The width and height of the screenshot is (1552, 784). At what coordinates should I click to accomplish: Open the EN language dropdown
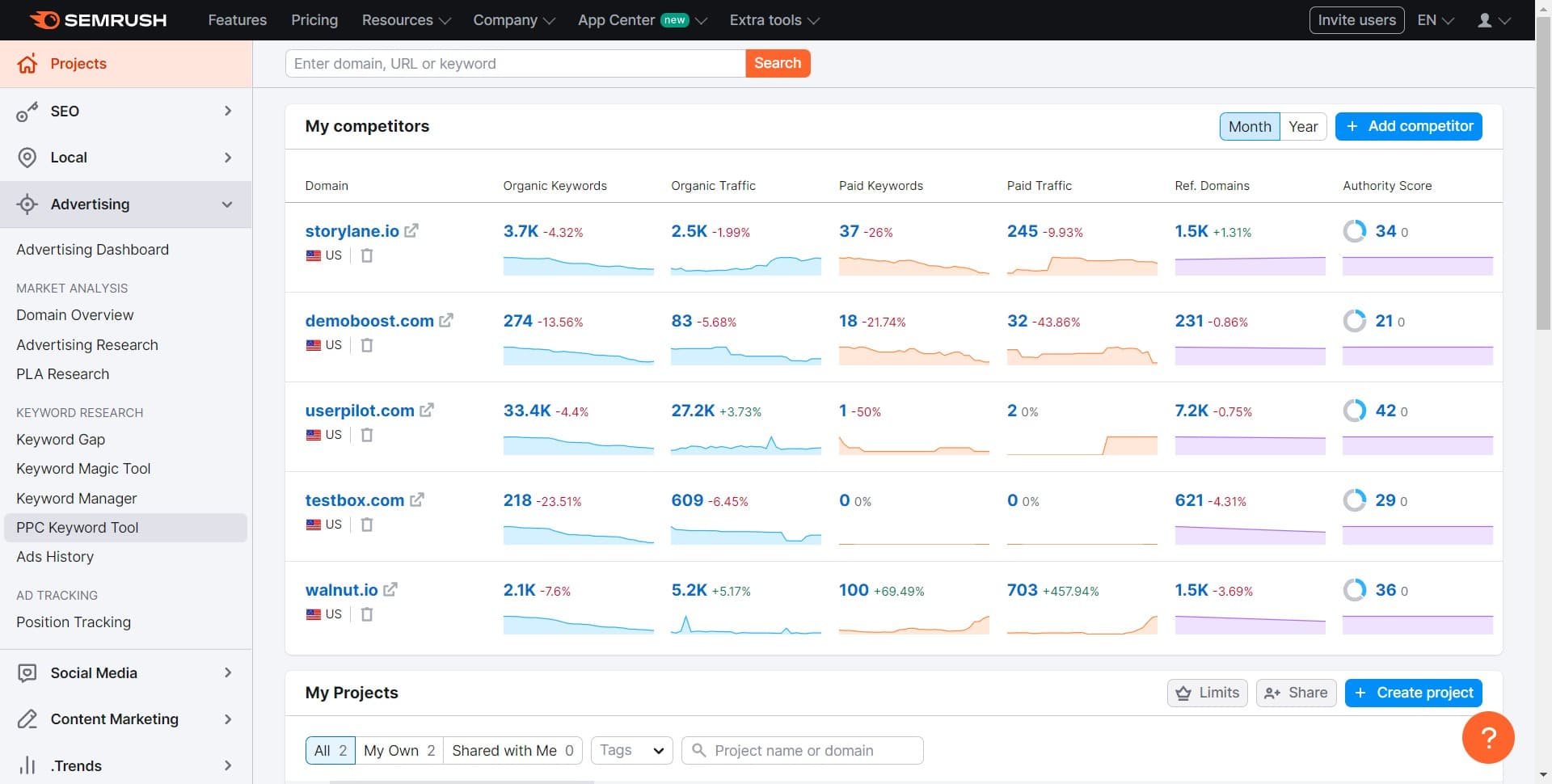coord(1434,19)
